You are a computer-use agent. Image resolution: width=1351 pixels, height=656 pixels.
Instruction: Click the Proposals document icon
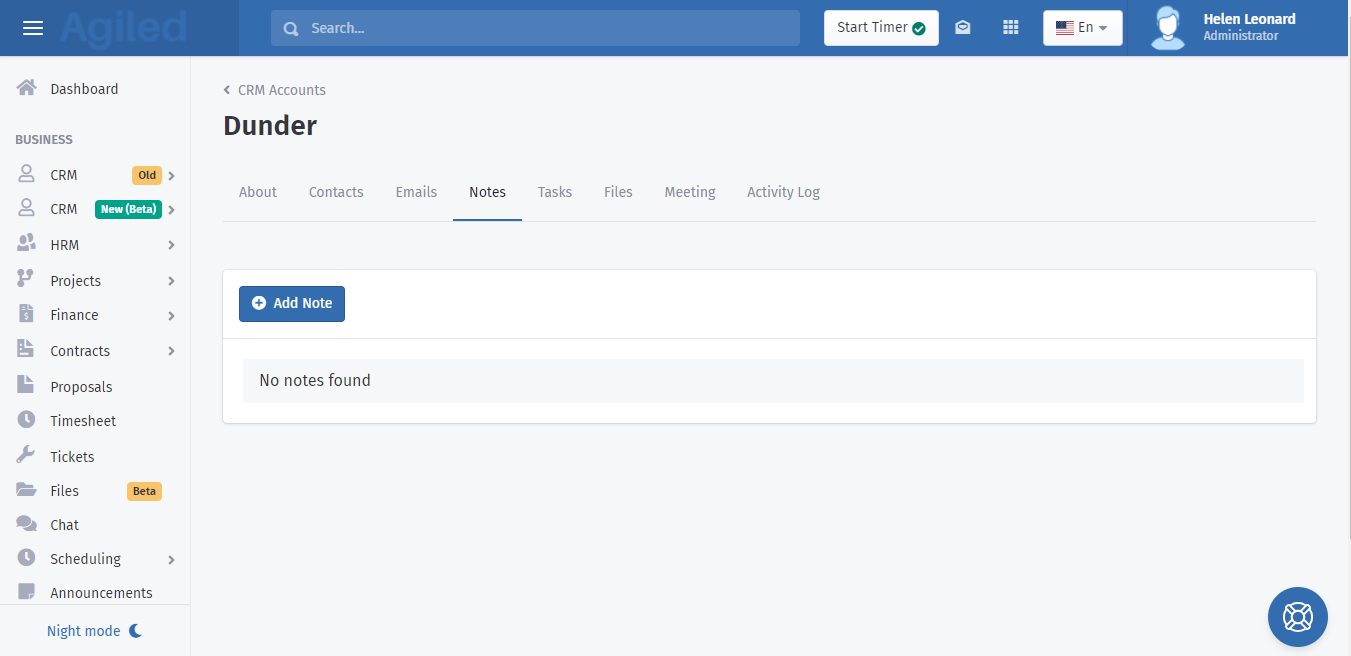(x=27, y=386)
